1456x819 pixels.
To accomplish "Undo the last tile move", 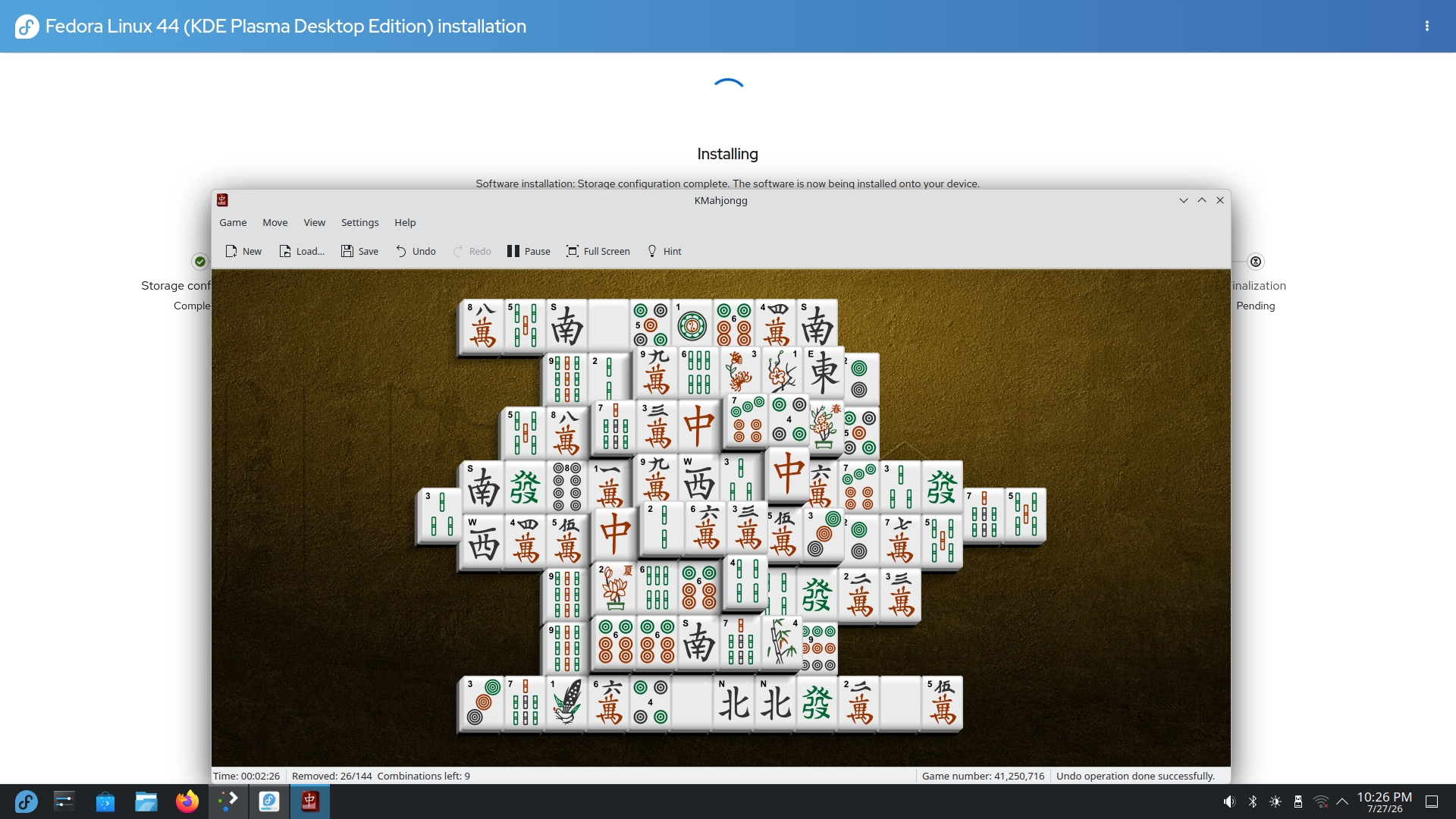I will click(x=416, y=251).
